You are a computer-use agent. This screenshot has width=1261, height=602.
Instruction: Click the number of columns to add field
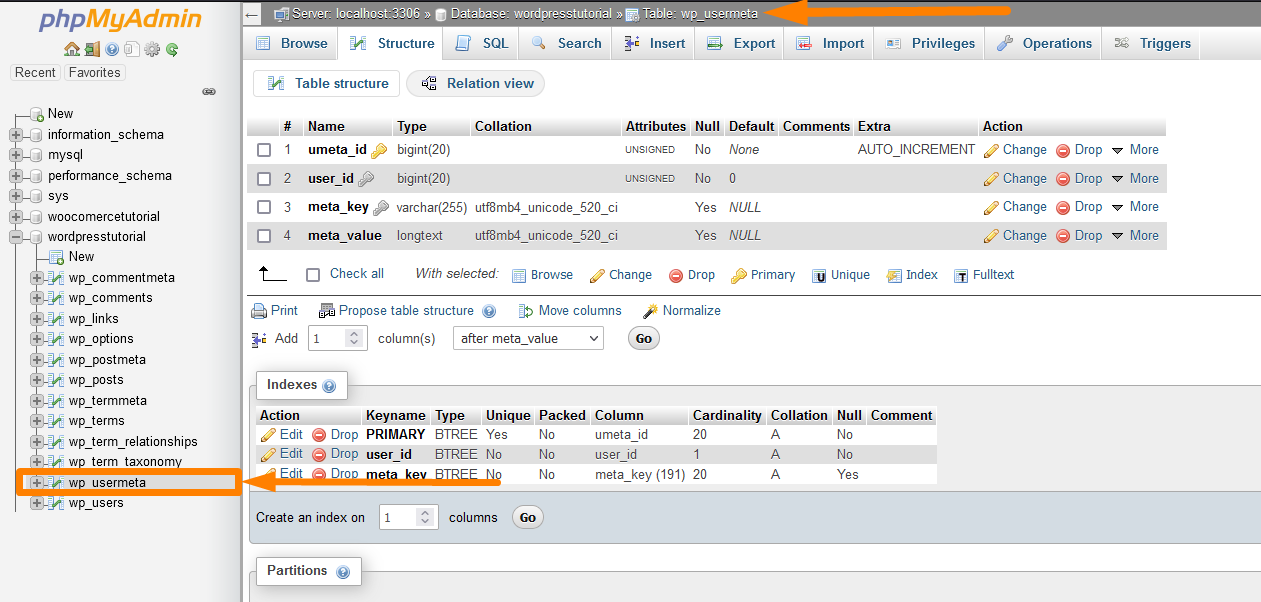(x=338, y=339)
